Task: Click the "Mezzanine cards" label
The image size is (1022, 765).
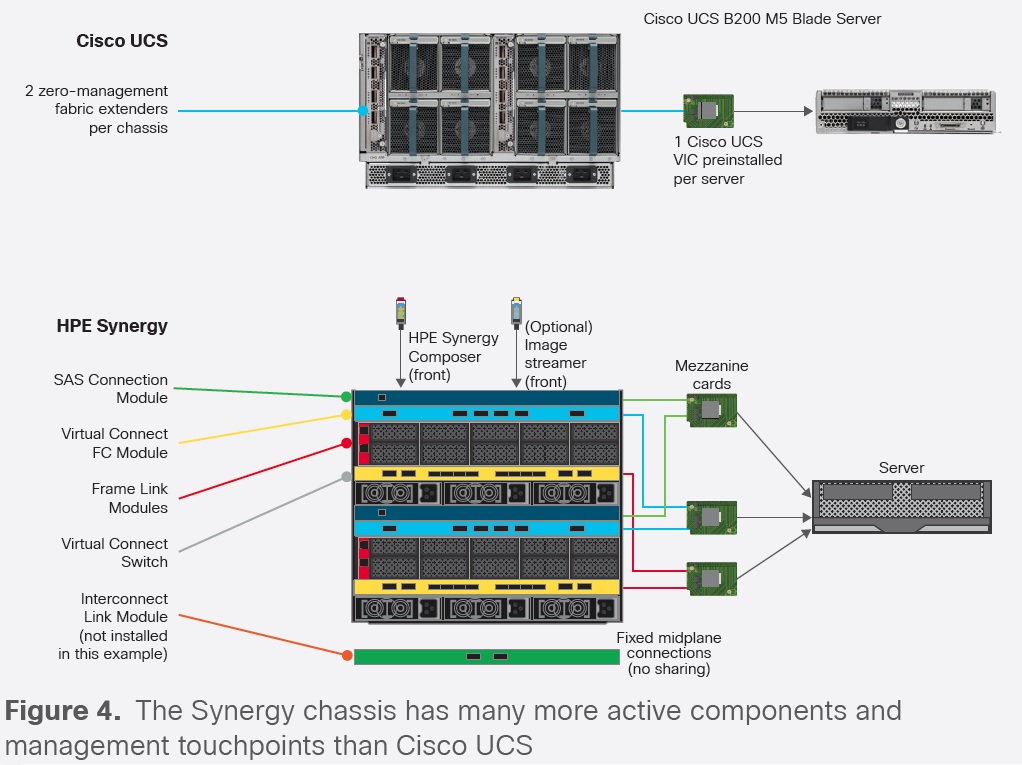Action: click(712, 375)
